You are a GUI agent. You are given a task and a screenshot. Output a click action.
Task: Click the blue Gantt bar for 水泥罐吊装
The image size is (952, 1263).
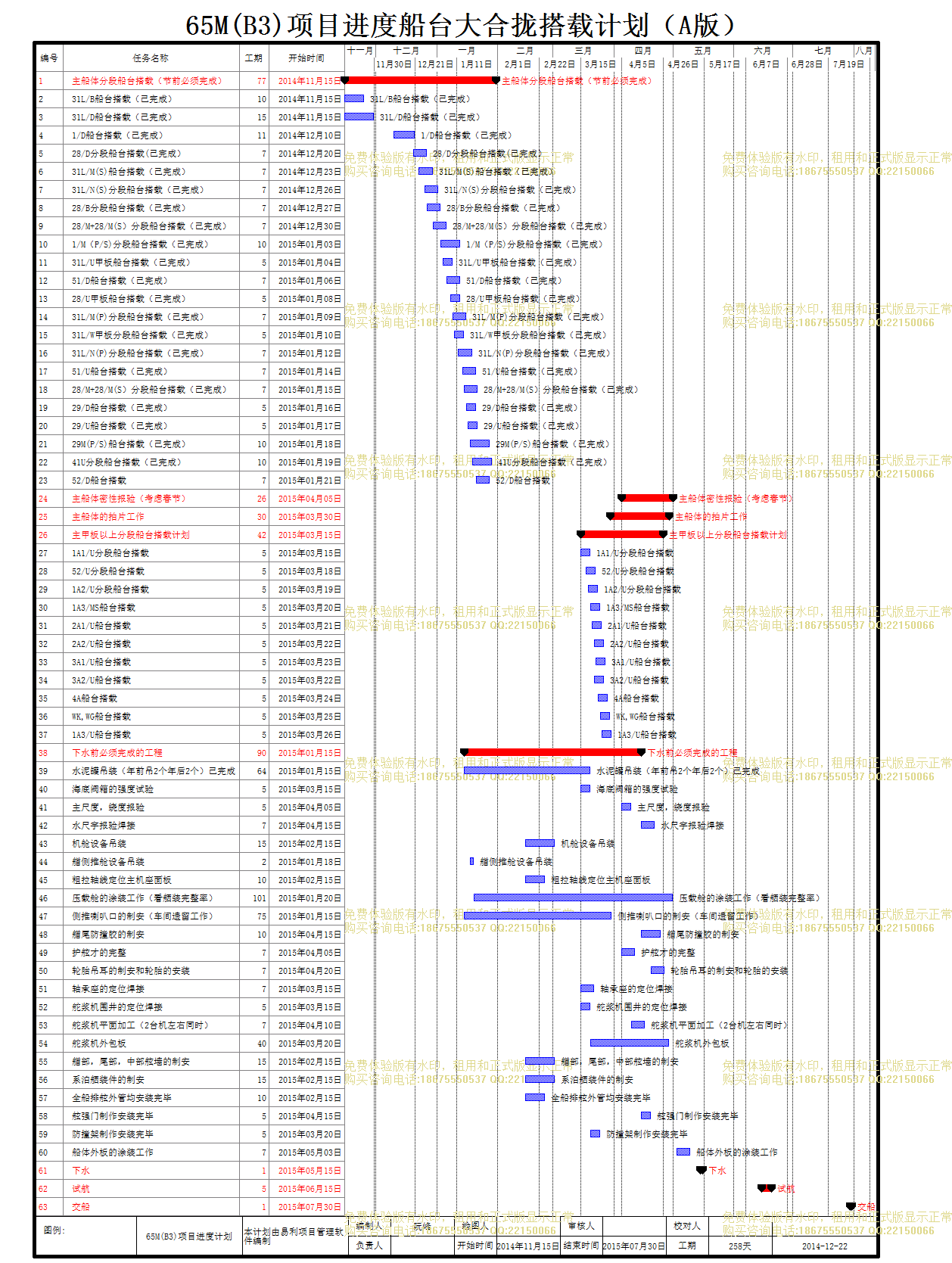click(x=527, y=770)
